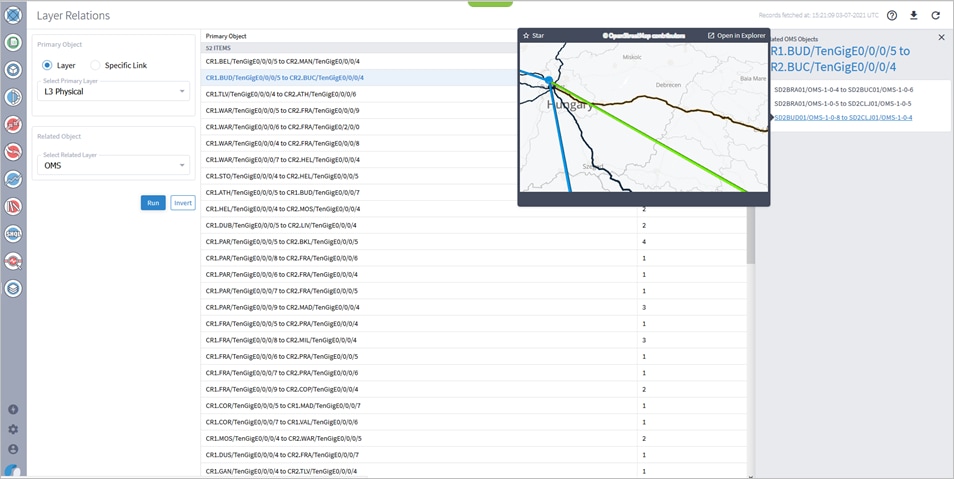Select SD2BRA01/OMS-1-0-4 to SD2BUC01/OMS-1-0-6 entry
954x479 pixels.
click(x=843, y=89)
